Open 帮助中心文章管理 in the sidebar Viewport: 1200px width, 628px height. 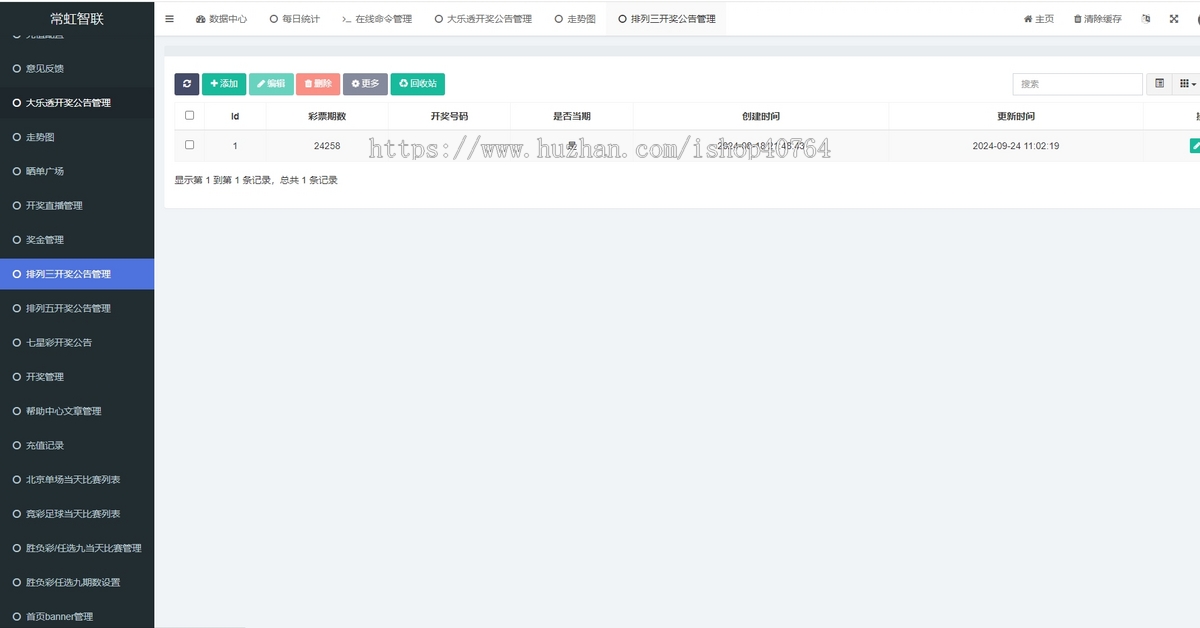77,411
